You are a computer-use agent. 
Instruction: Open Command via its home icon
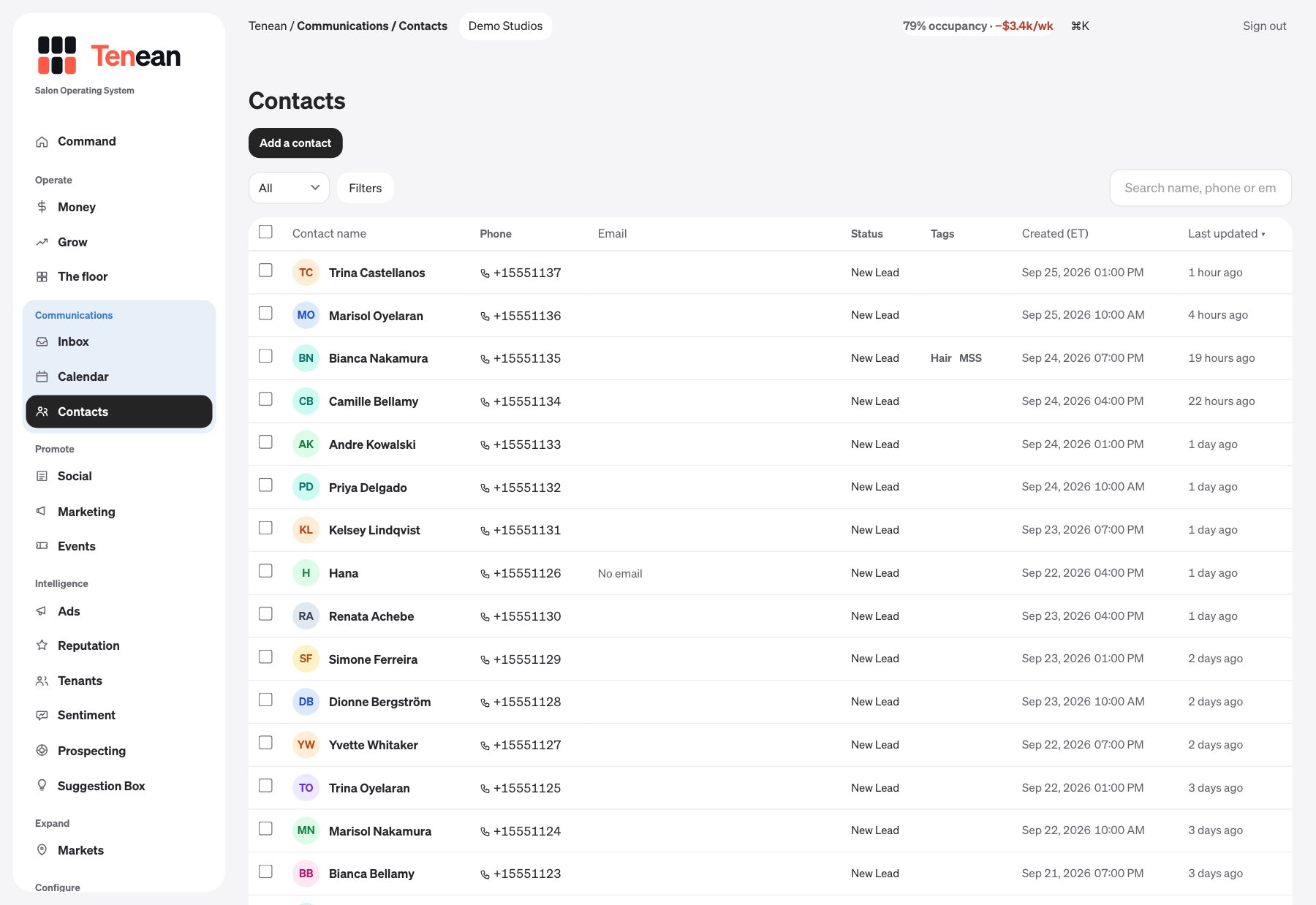tap(42, 142)
